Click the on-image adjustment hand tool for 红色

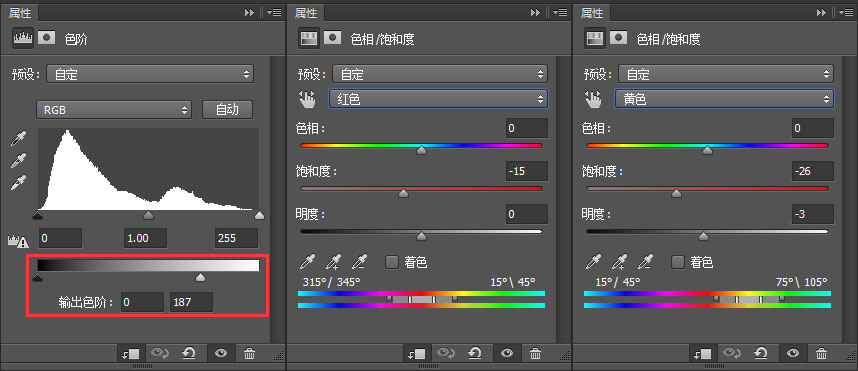pos(308,99)
